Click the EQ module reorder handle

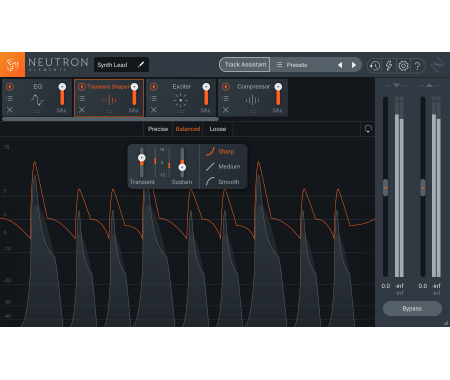click(37, 112)
